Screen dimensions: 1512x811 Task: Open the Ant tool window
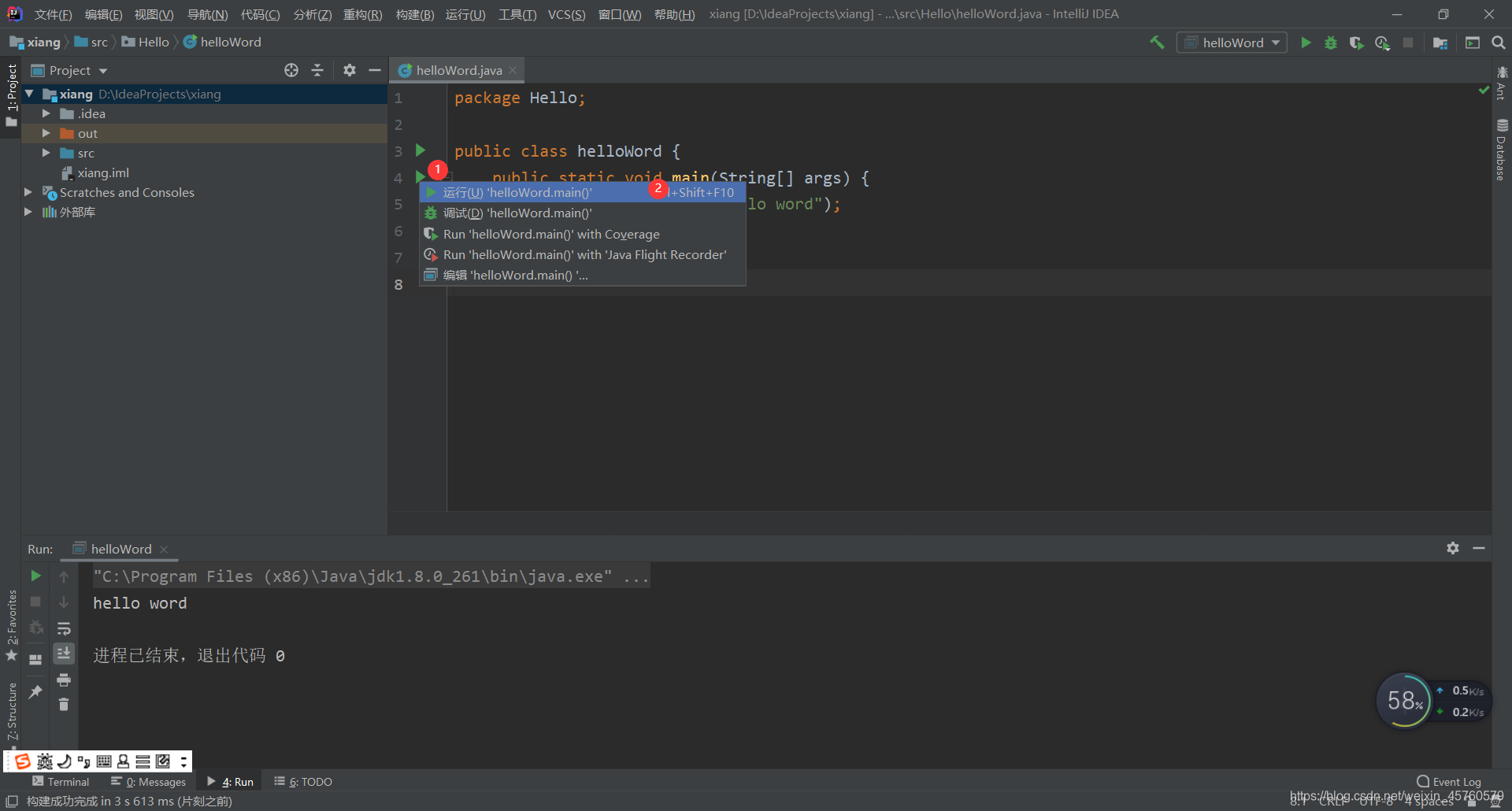coord(1502,83)
